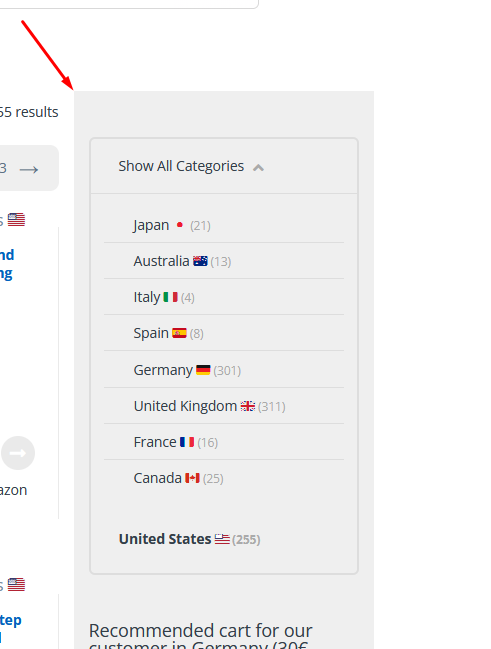The width and height of the screenshot is (491, 649).
Task: Click the Italy flag icon
Action: 171,297
